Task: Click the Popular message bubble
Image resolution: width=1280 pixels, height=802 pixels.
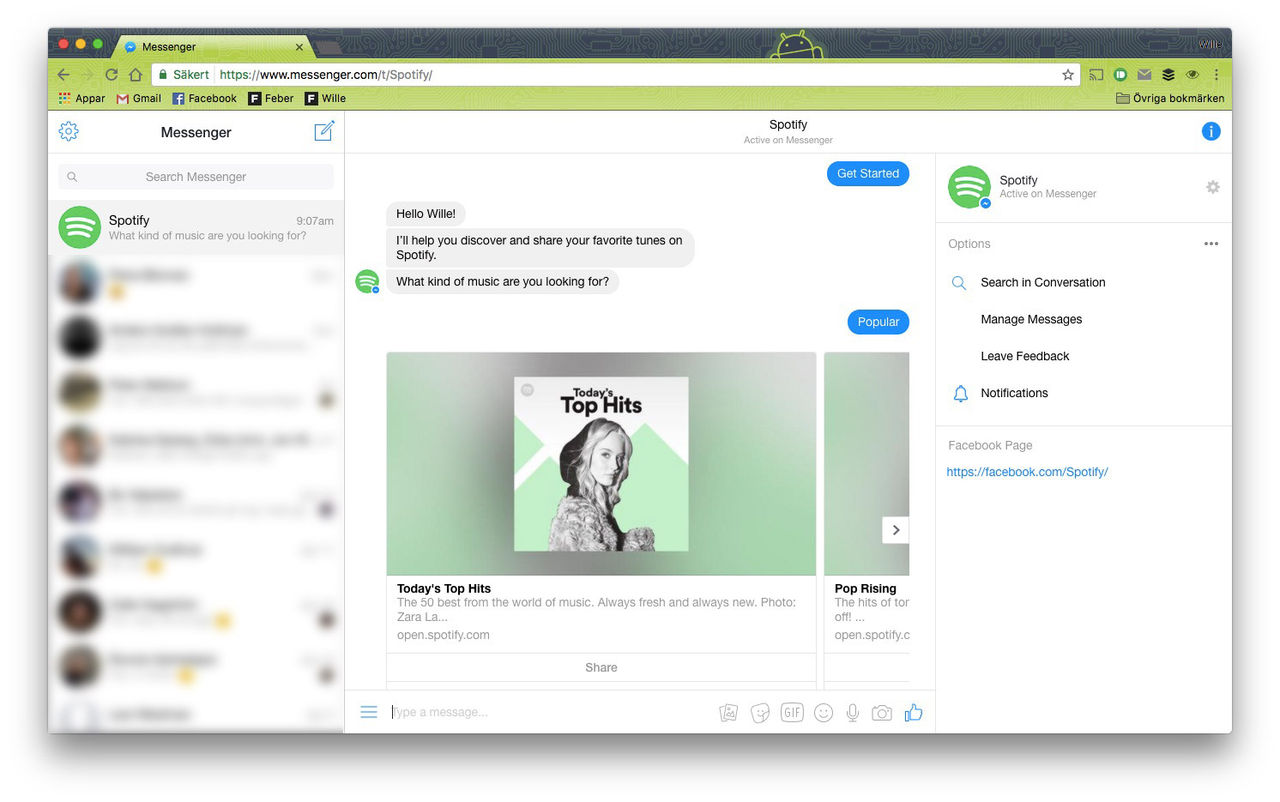Action: 878,322
